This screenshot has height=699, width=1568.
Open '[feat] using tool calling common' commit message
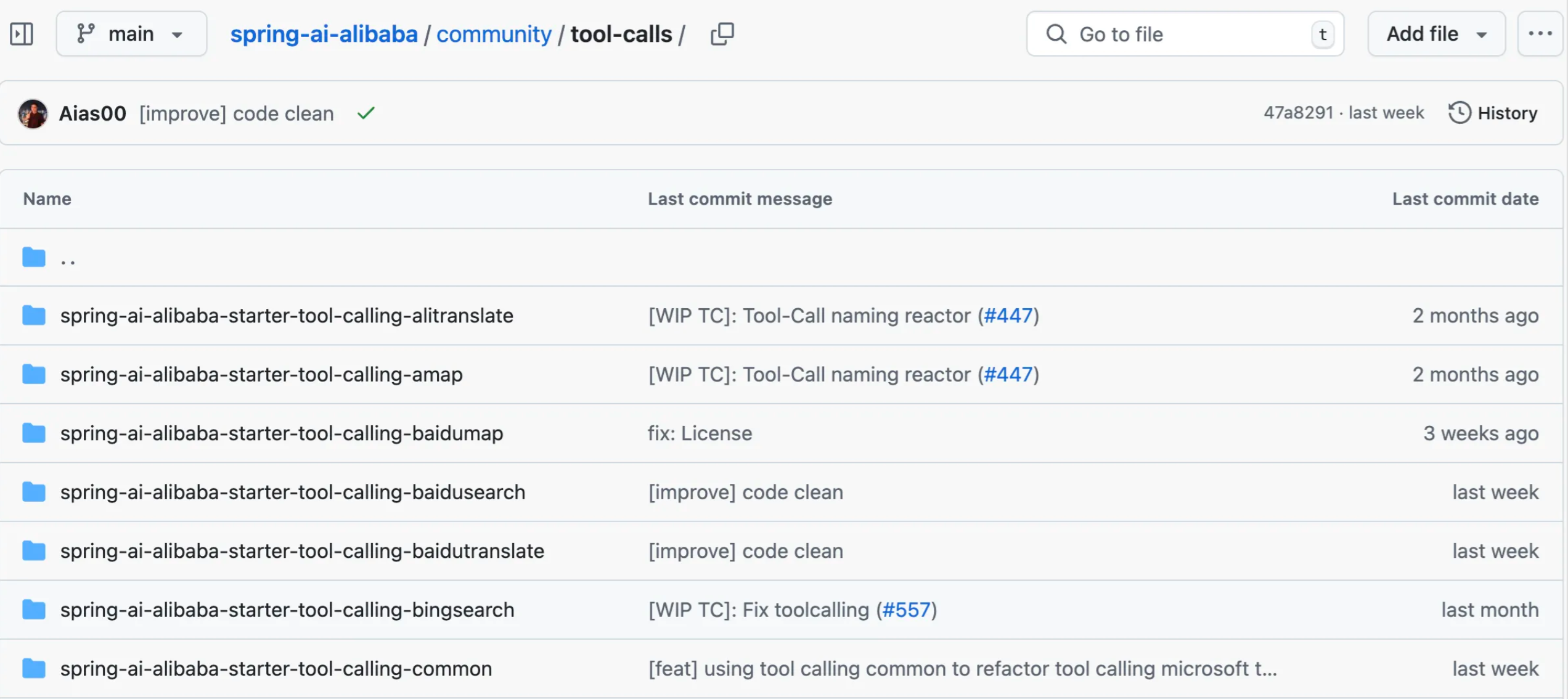(962, 669)
